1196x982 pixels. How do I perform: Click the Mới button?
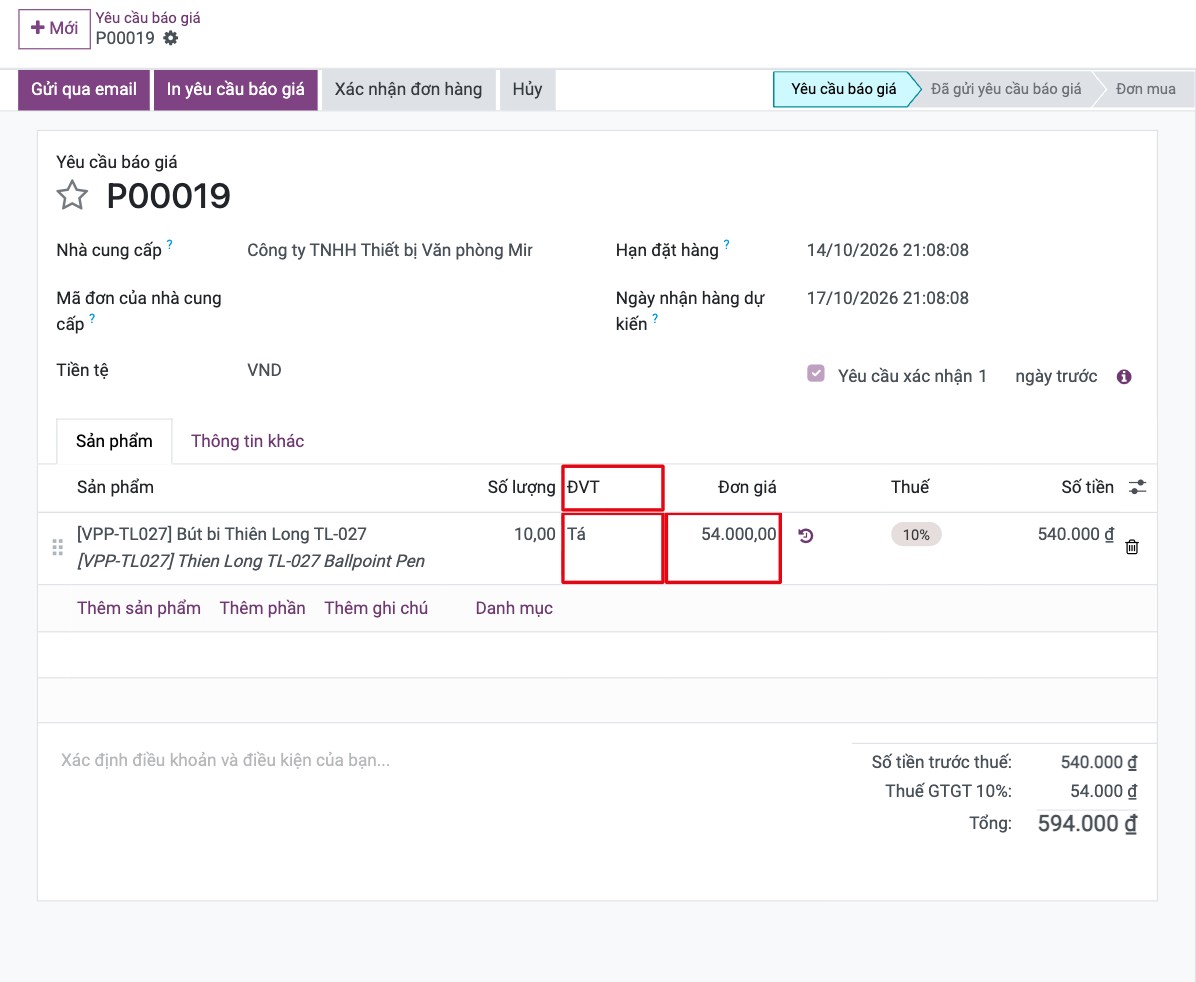[x=54, y=29]
